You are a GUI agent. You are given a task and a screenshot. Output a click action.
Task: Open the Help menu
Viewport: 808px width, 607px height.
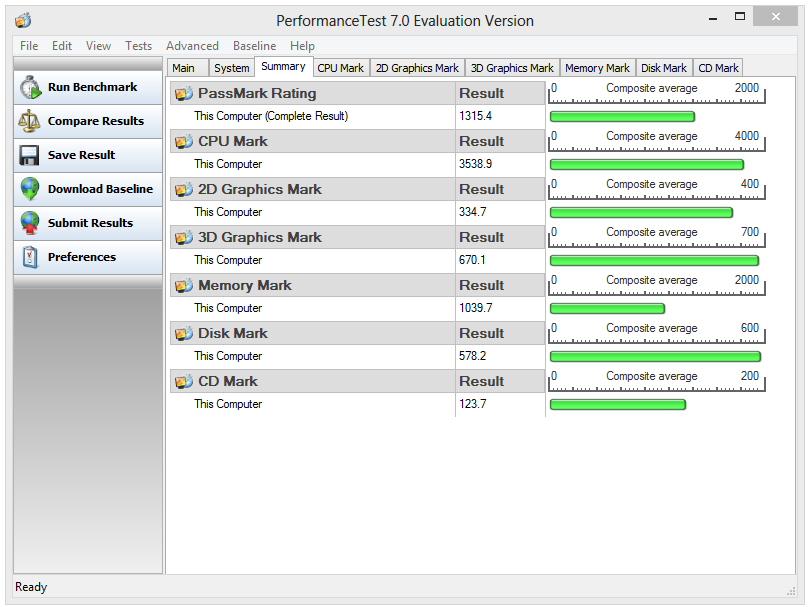(x=302, y=46)
